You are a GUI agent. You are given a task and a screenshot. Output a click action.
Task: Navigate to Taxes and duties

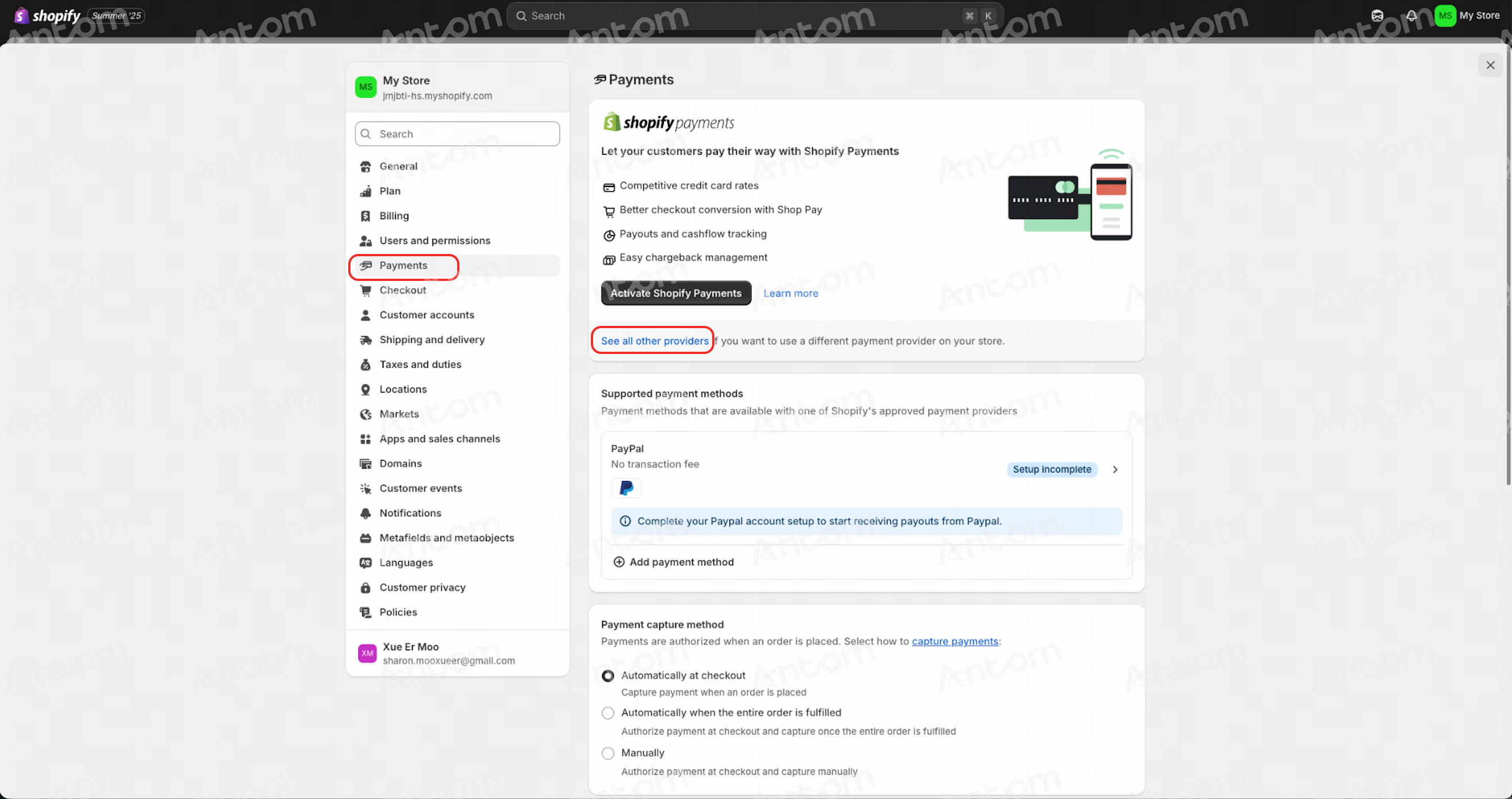[457, 365]
